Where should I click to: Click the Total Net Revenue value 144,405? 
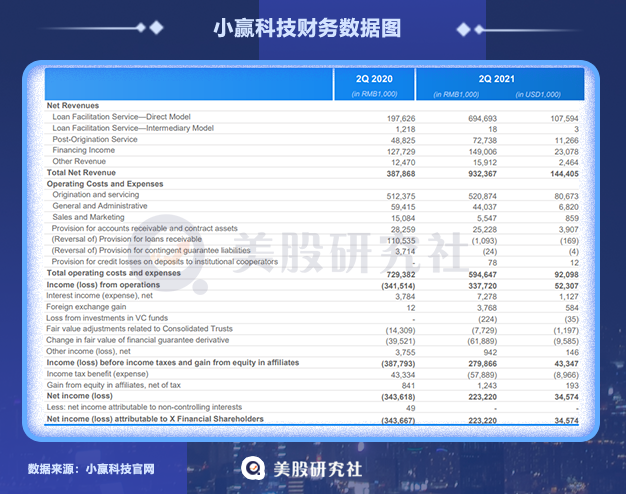564,174
